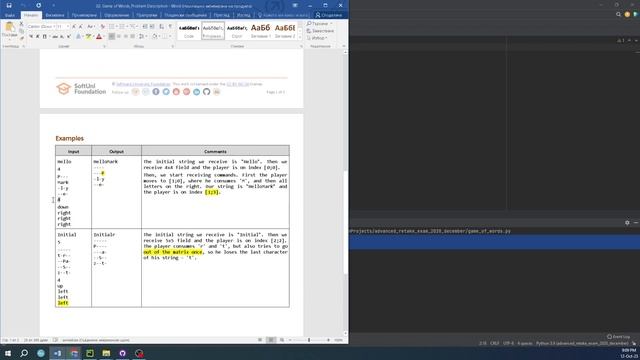The width and height of the screenshot is (640, 360).
Task: Open Event Log in PyCharm status bar
Action: click(618, 337)
